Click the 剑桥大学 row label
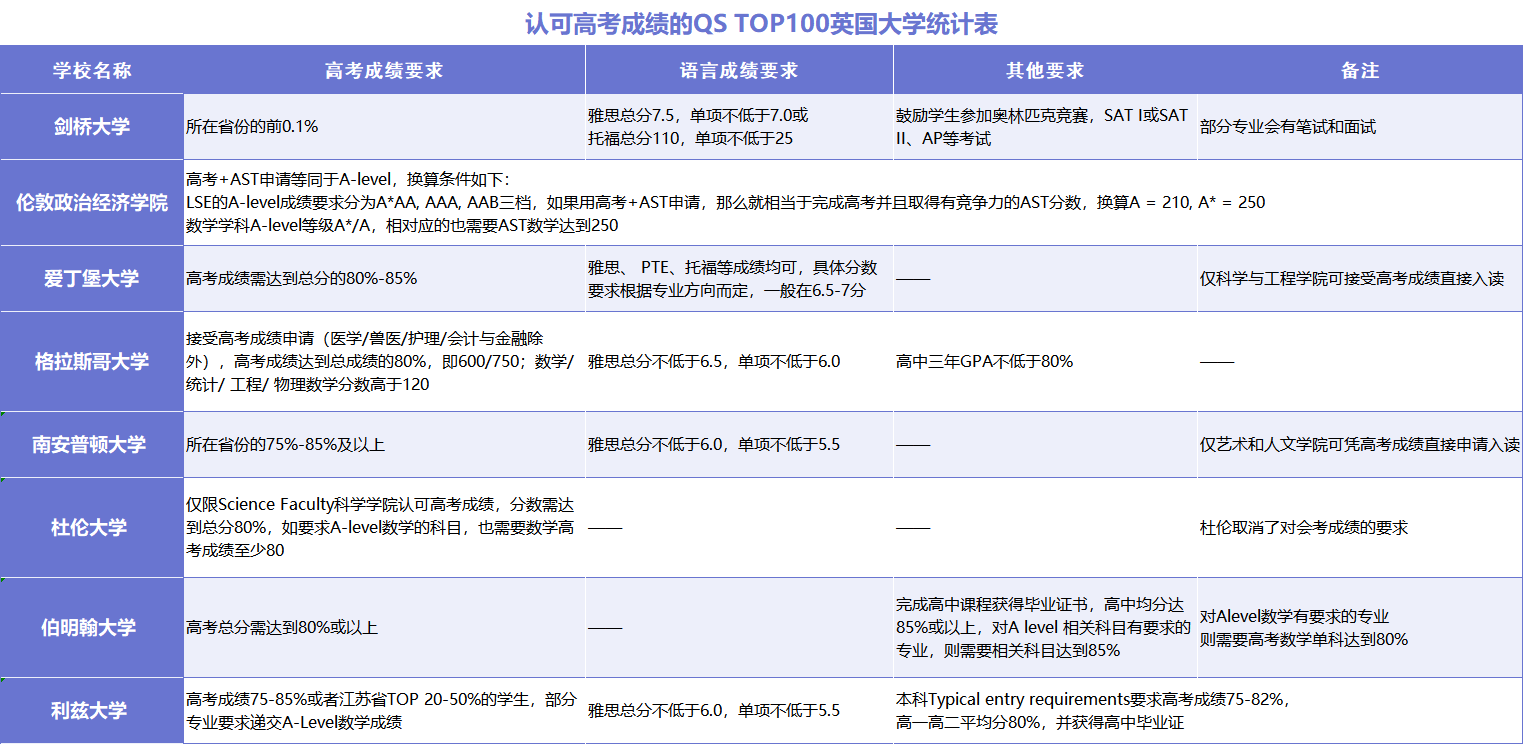The height and width of the screenshot is (744, 1523). click(x=92, y=127)
